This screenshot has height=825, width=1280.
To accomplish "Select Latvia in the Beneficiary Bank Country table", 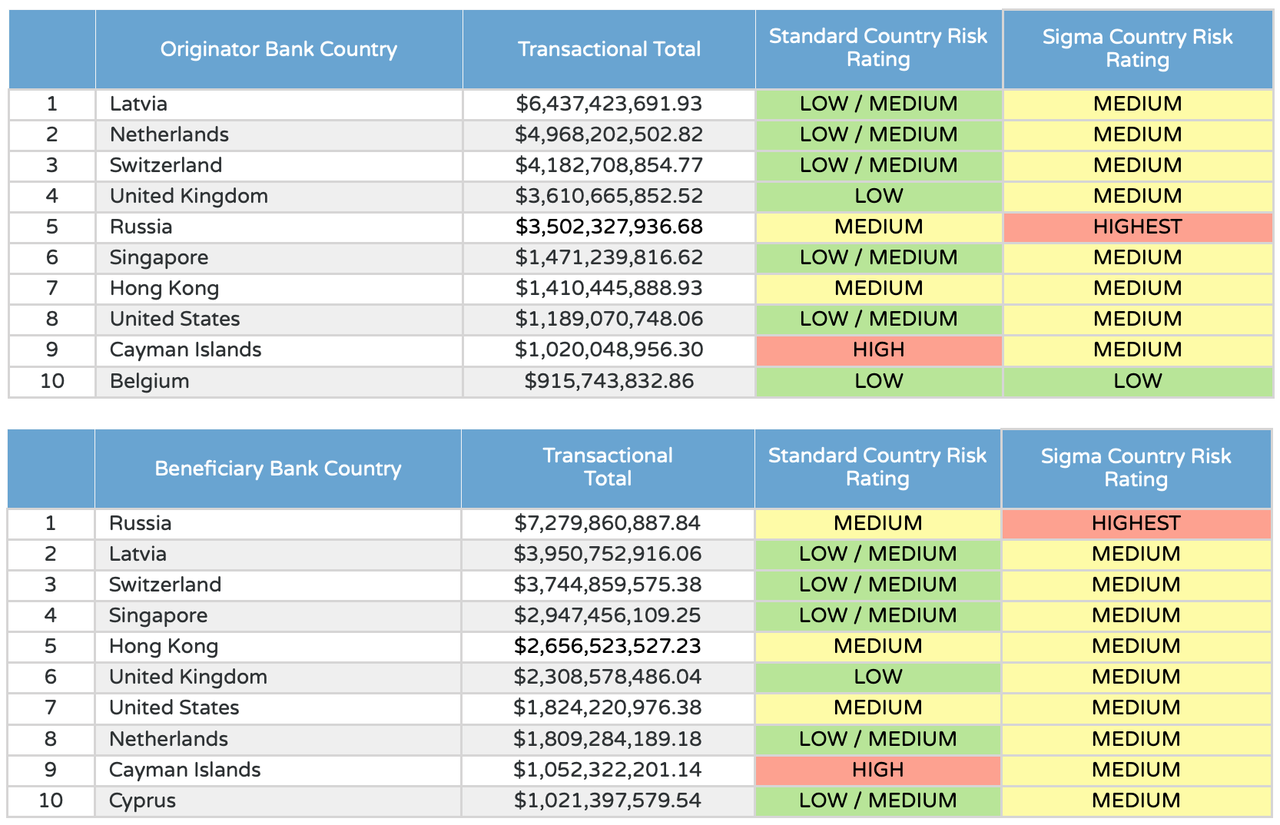I will [x=278, y=554].
